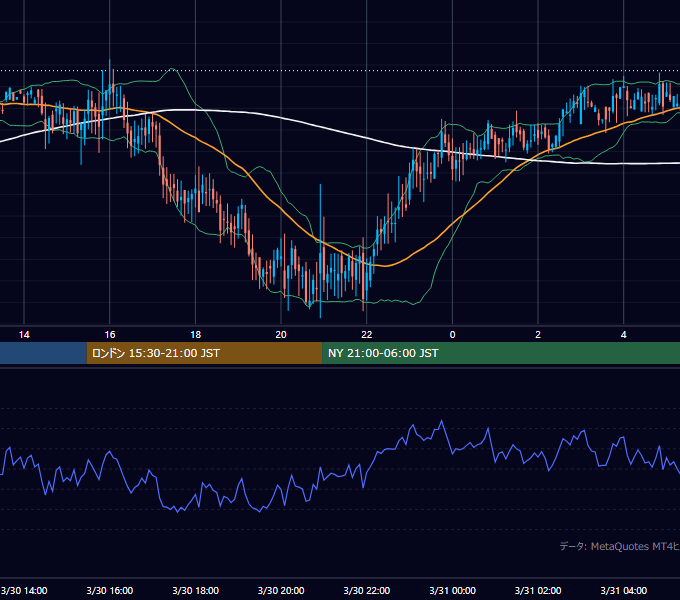The image size is (680, 600).
Task: Click the blue session bar before London
Action: 43,353
